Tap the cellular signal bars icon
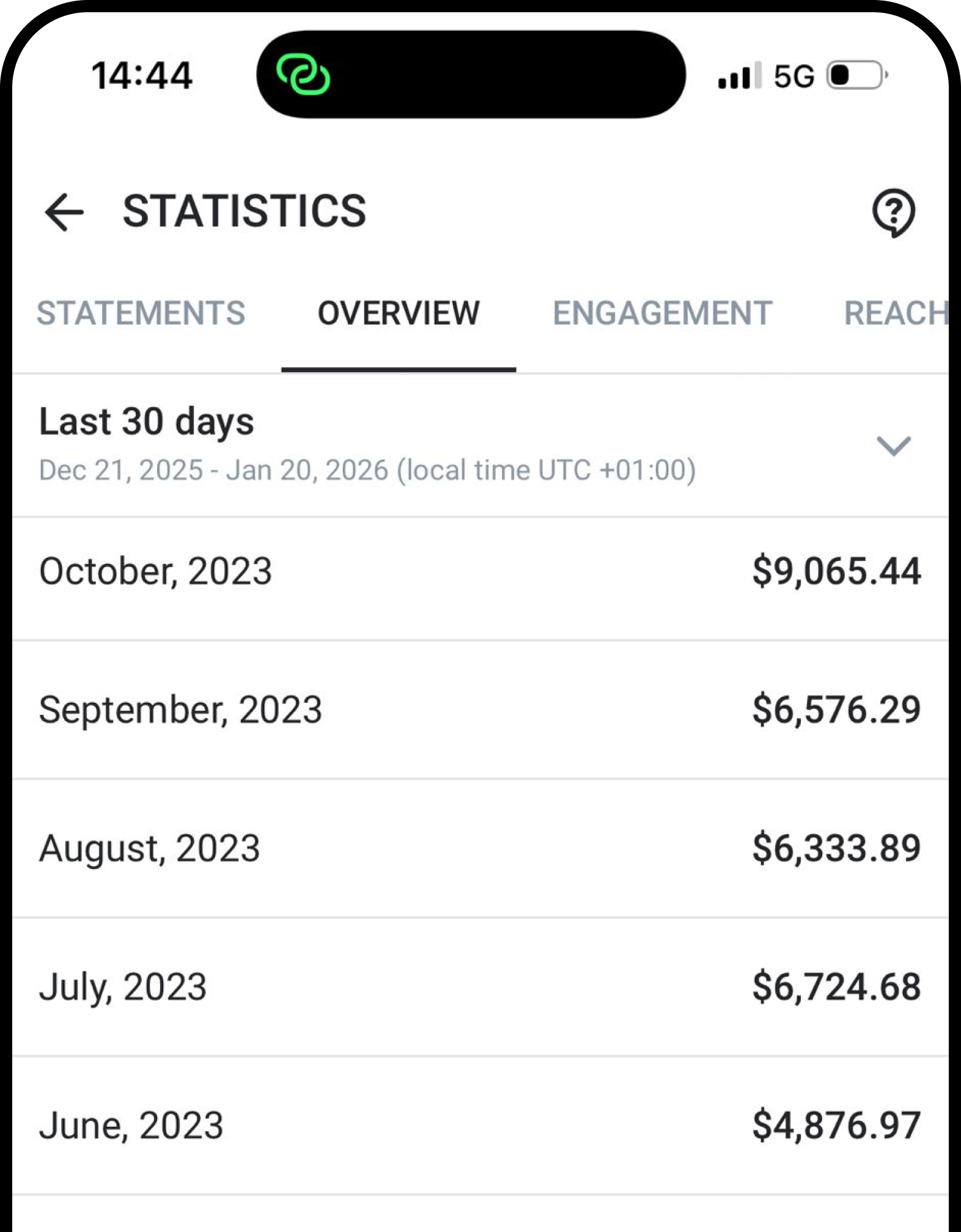The height and width of the screenshot is (1232, 961). click(740, 76)
